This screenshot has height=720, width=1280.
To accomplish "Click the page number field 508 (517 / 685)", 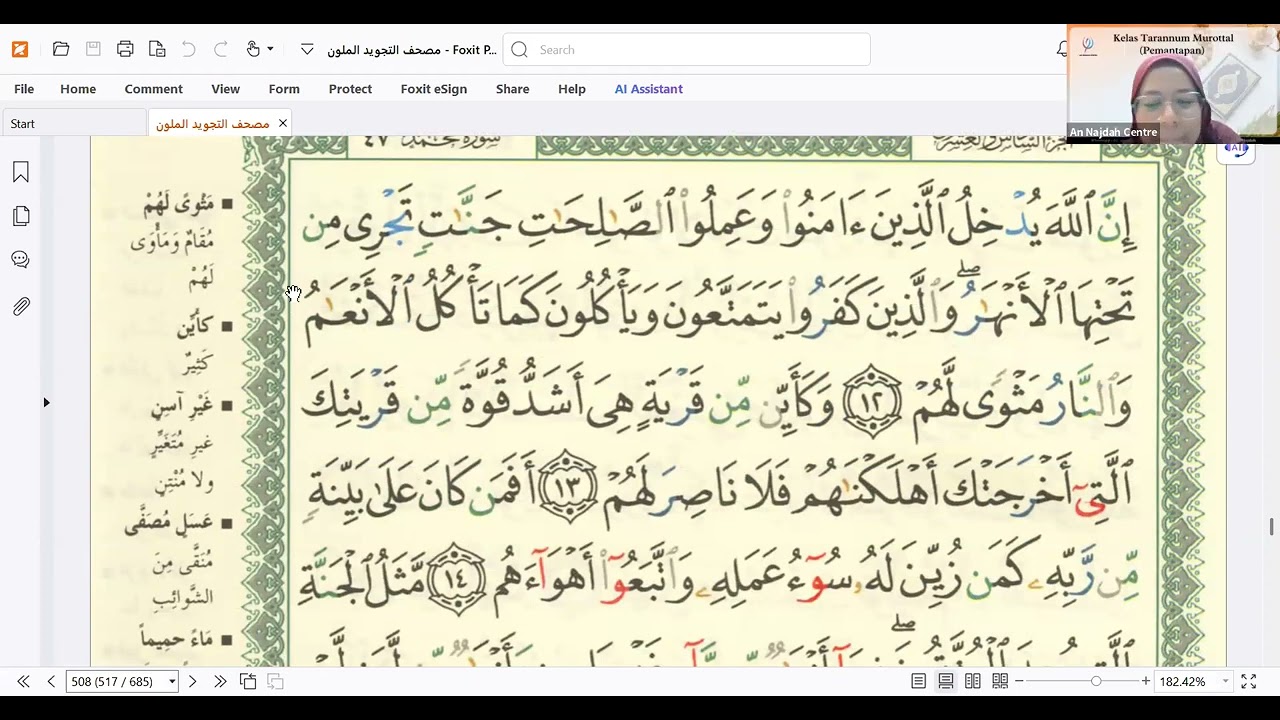I will tap(116, 681).
